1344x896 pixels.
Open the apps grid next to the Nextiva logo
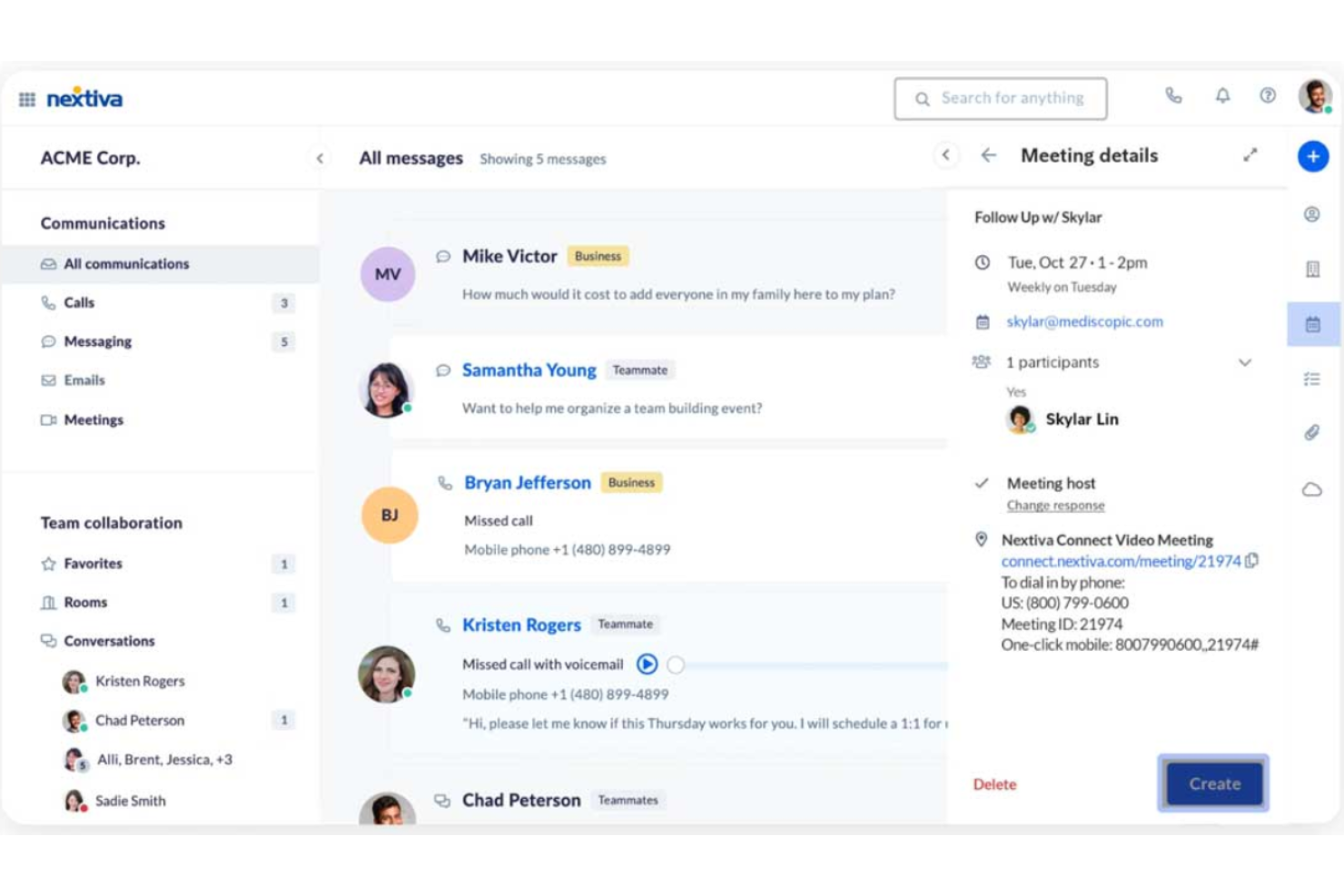tap(27, 97)
